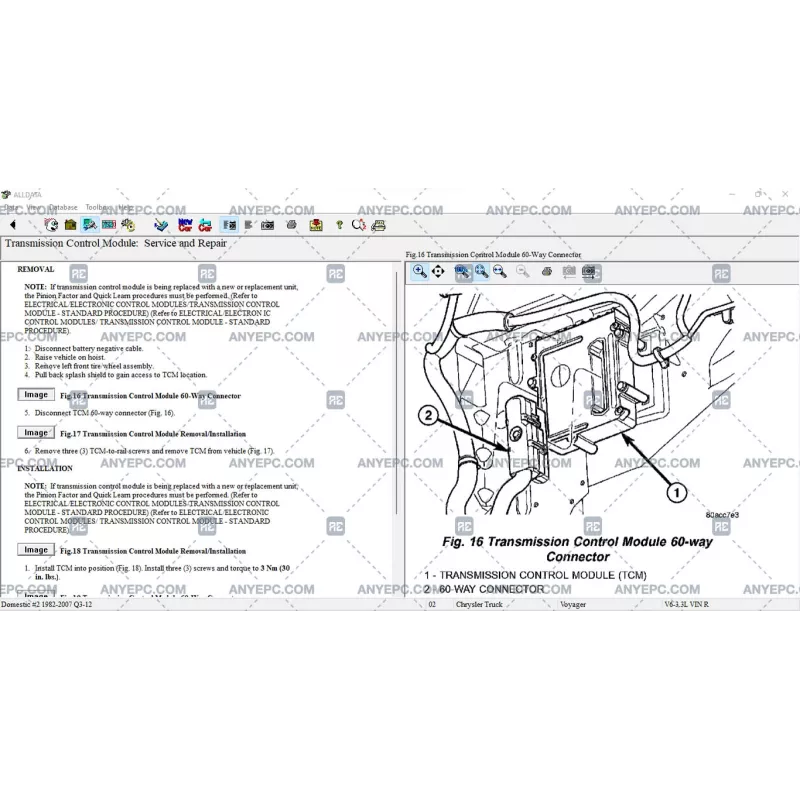Image resolution: width=800 pixels, height=800 pixels.
Task: Click the change car arrow icon
Action: coord(205,225)
